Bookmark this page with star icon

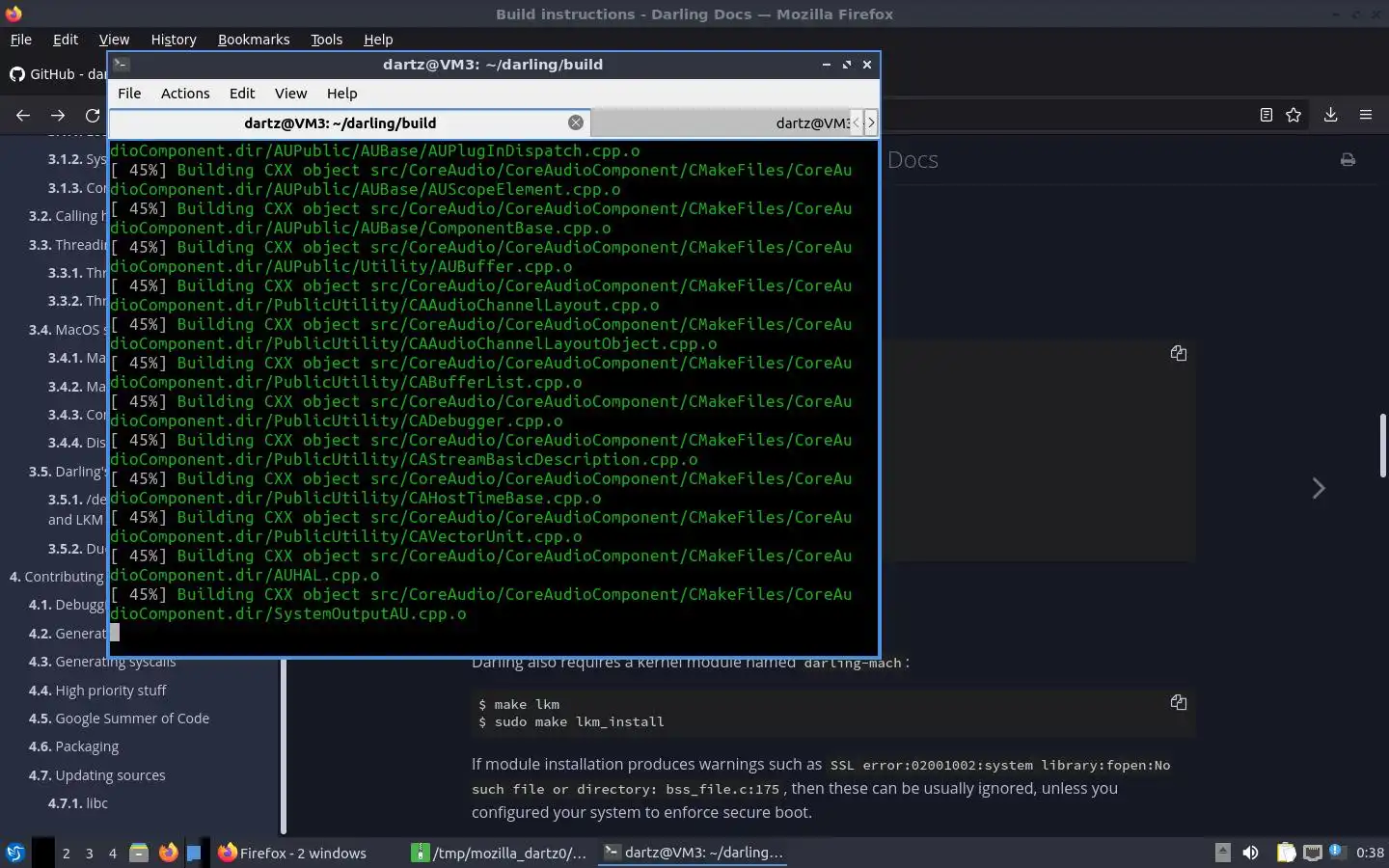(x=1294, y=115)
